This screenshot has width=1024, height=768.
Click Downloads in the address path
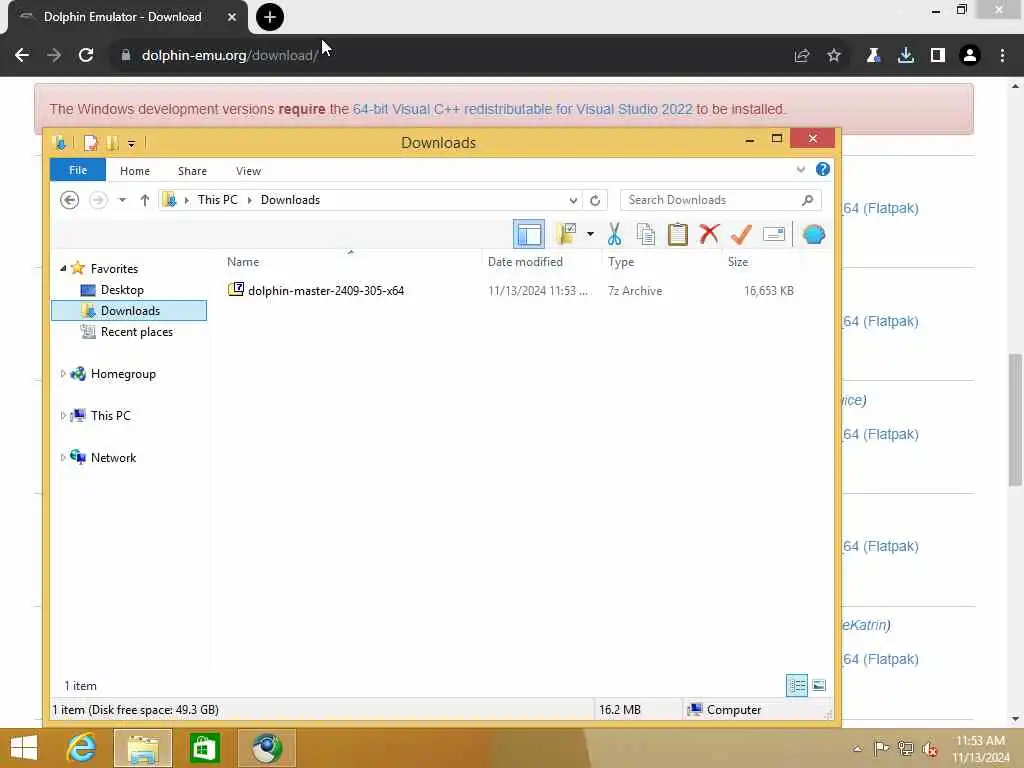coord(290,200)
